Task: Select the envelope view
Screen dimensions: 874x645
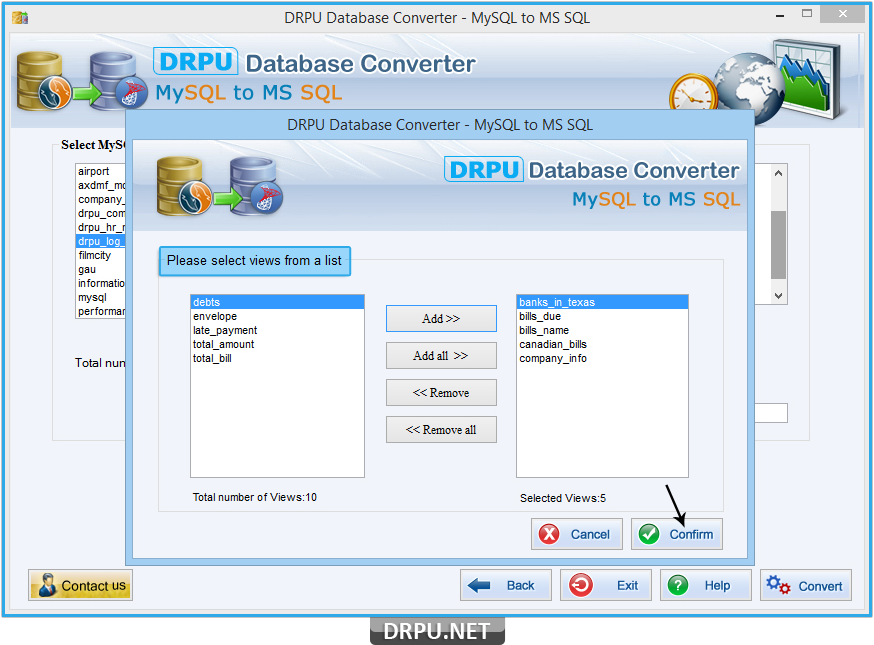Action: coord(277,316)
